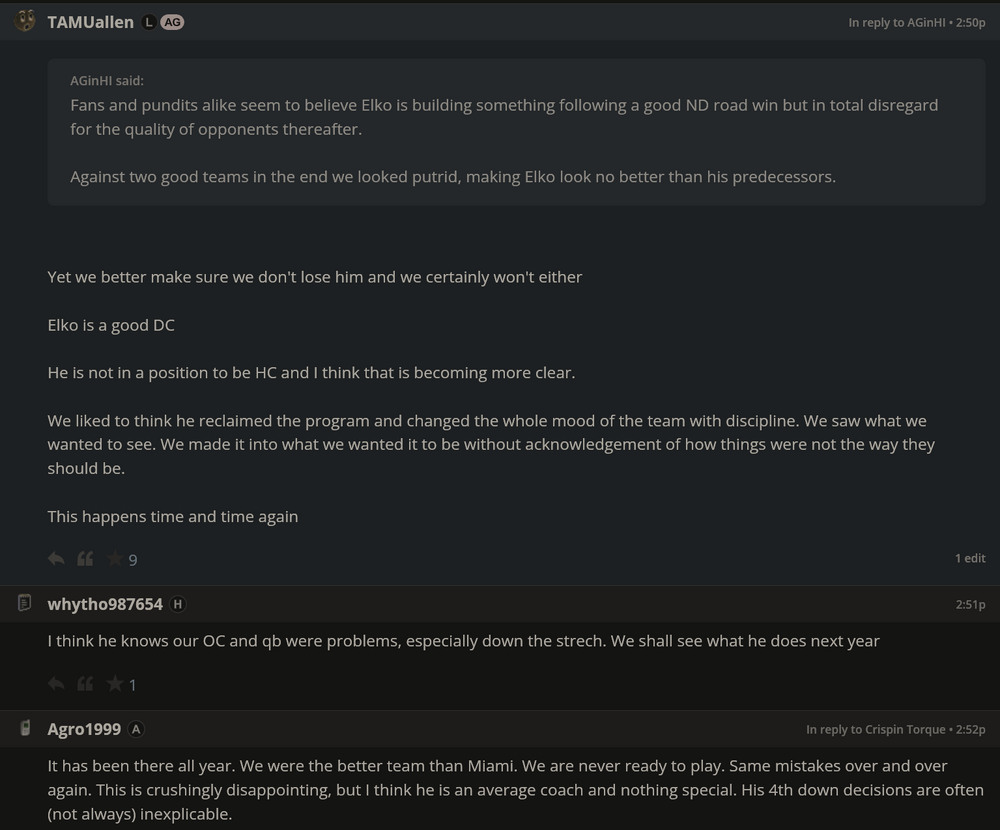Image resolution: width=1000 pixels, height=830 pixels.
Task: Star whytho987654's reply
Action: pos(114,684)
